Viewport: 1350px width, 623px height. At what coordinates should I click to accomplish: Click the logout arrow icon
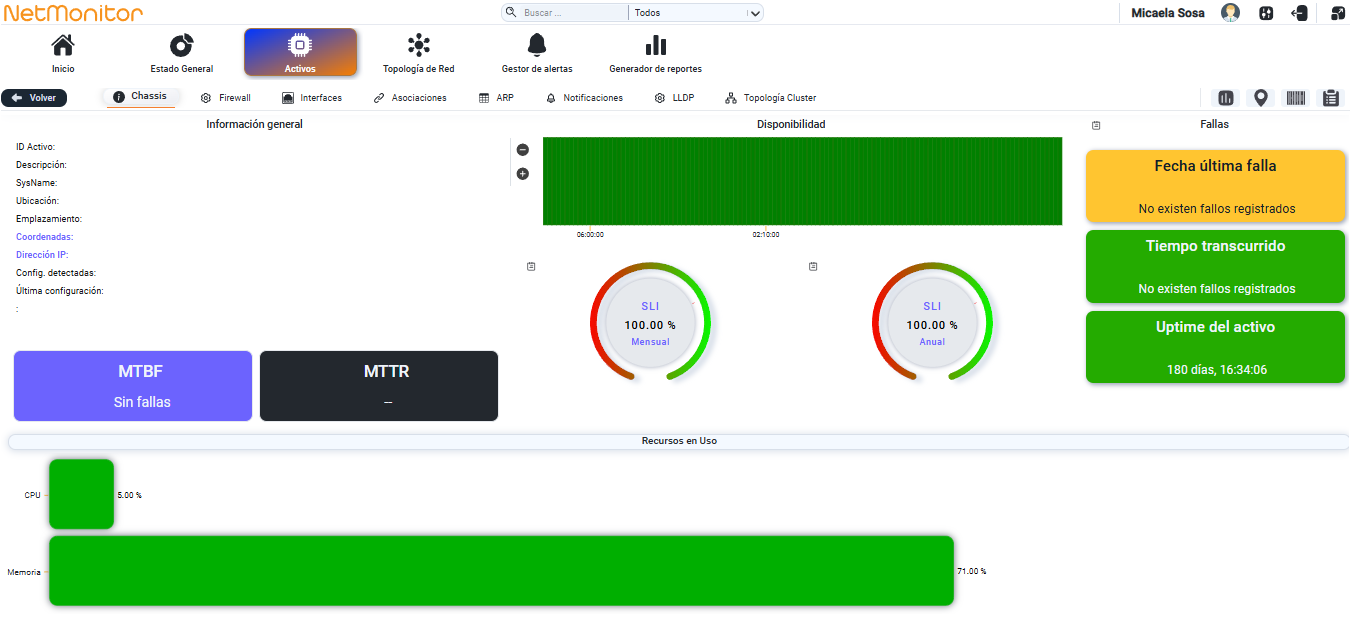[x=1300, y=13]
